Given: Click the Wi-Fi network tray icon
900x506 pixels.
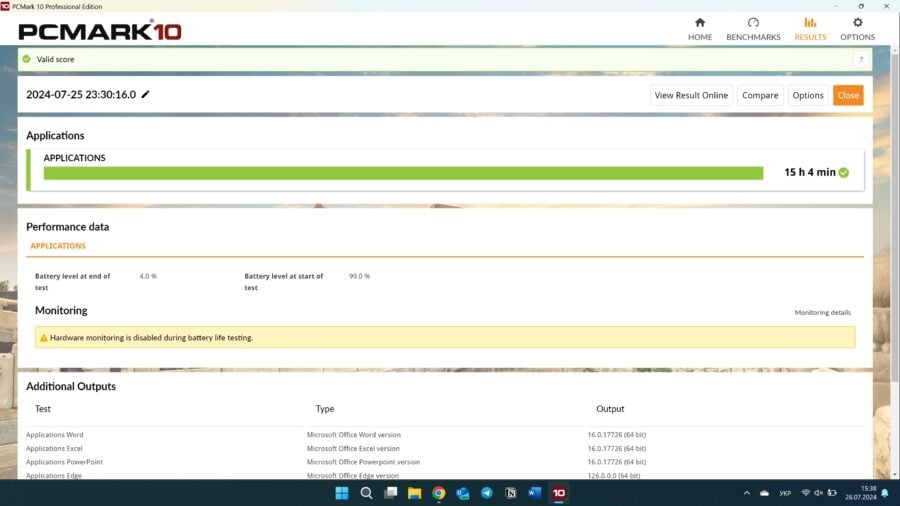Looking at the screenshot, I should (806, 493).
